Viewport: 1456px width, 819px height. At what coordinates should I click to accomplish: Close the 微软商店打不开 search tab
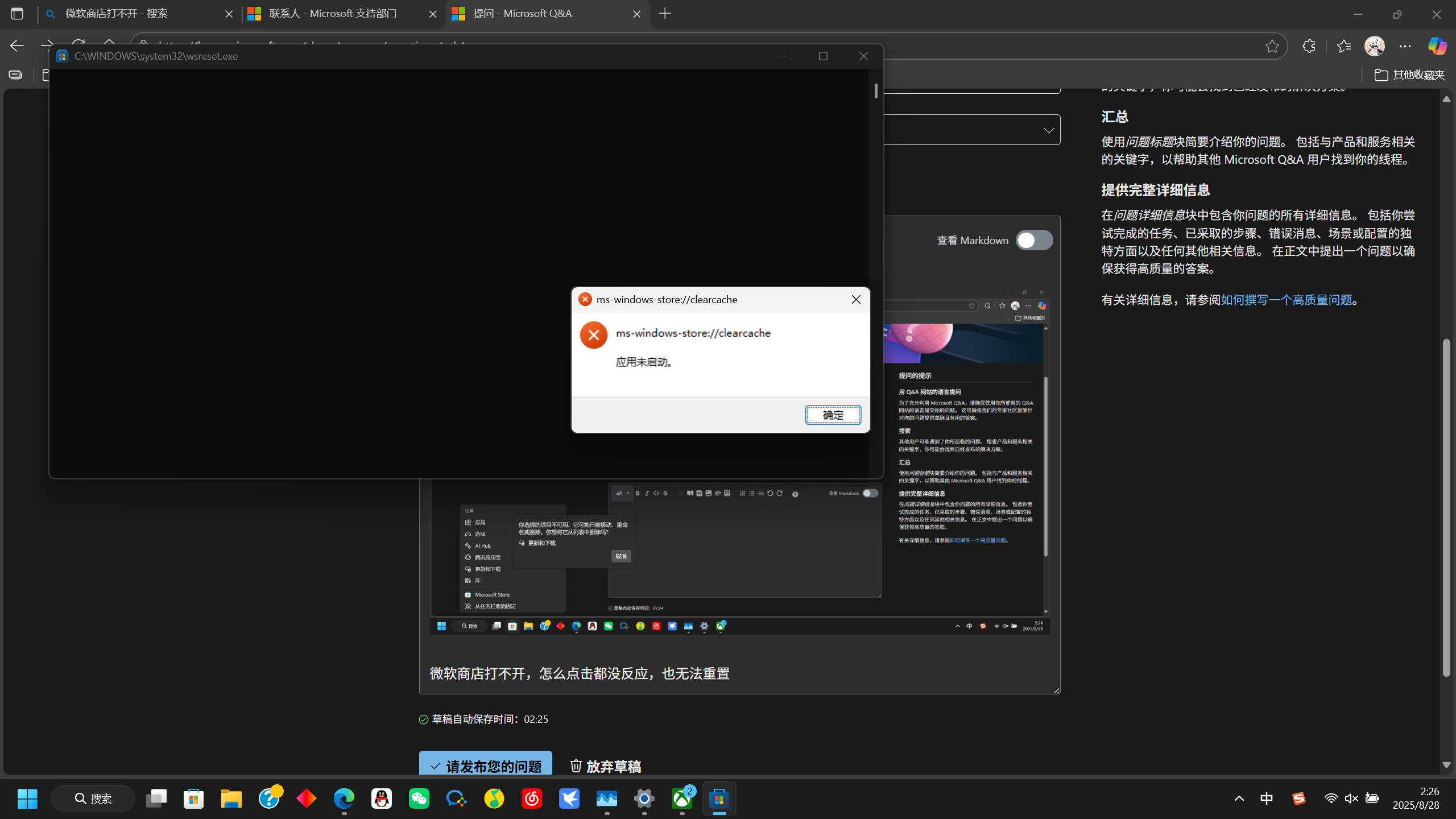229,14
